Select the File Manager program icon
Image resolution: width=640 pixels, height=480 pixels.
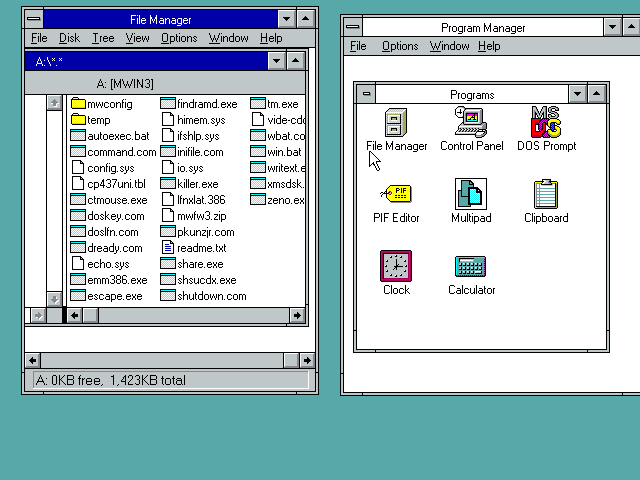point(396,123)
